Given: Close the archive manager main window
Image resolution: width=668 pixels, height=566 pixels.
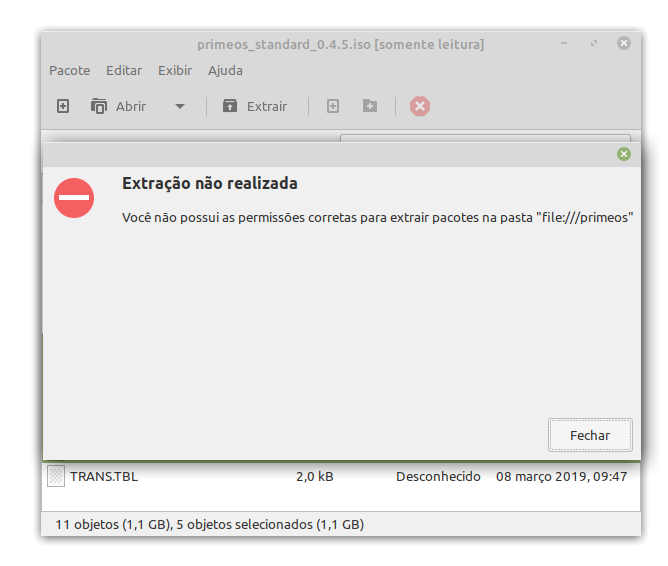Looking at the screenshot, I should [x=624, y=44].
